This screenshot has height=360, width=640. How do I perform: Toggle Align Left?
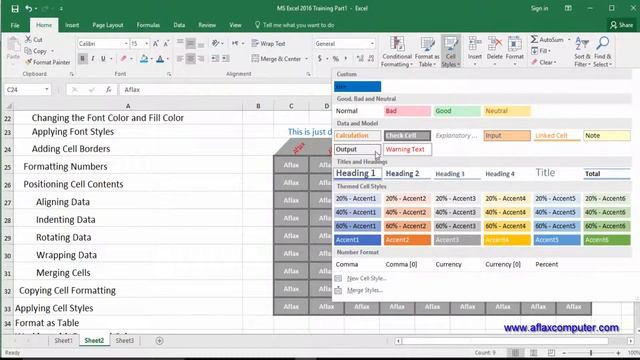(x=180, y=59)
